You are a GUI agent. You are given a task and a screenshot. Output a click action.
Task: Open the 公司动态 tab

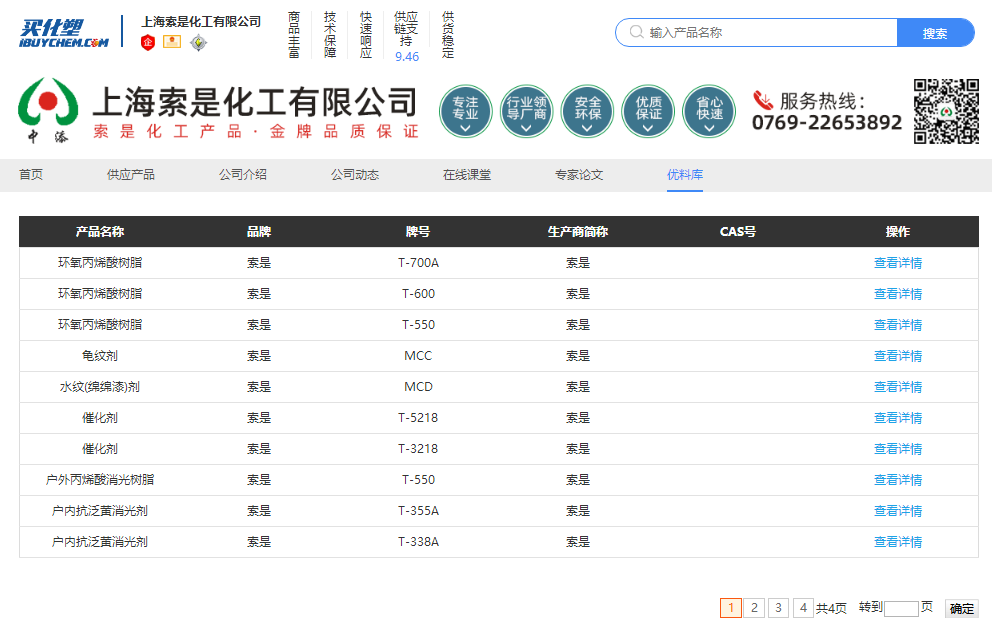pyautogui.click(x=355, y=175)
